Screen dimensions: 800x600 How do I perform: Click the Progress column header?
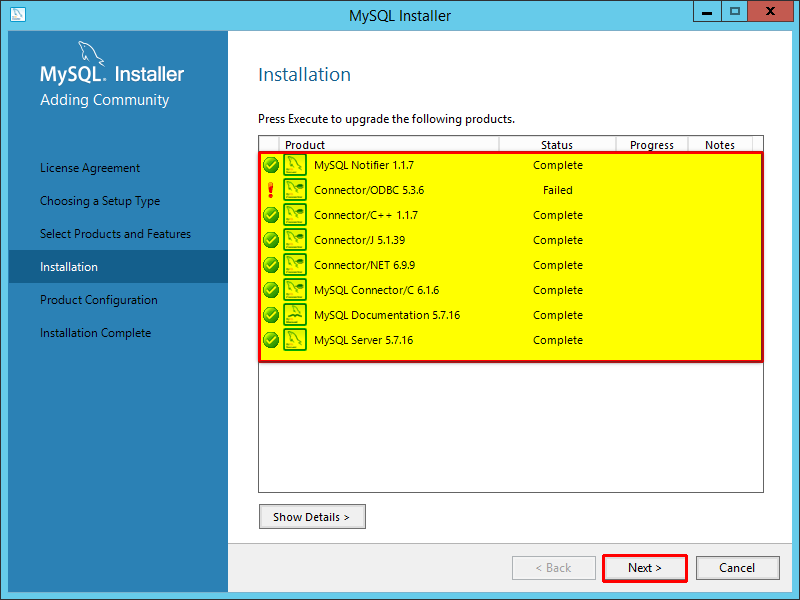(652, 145)
